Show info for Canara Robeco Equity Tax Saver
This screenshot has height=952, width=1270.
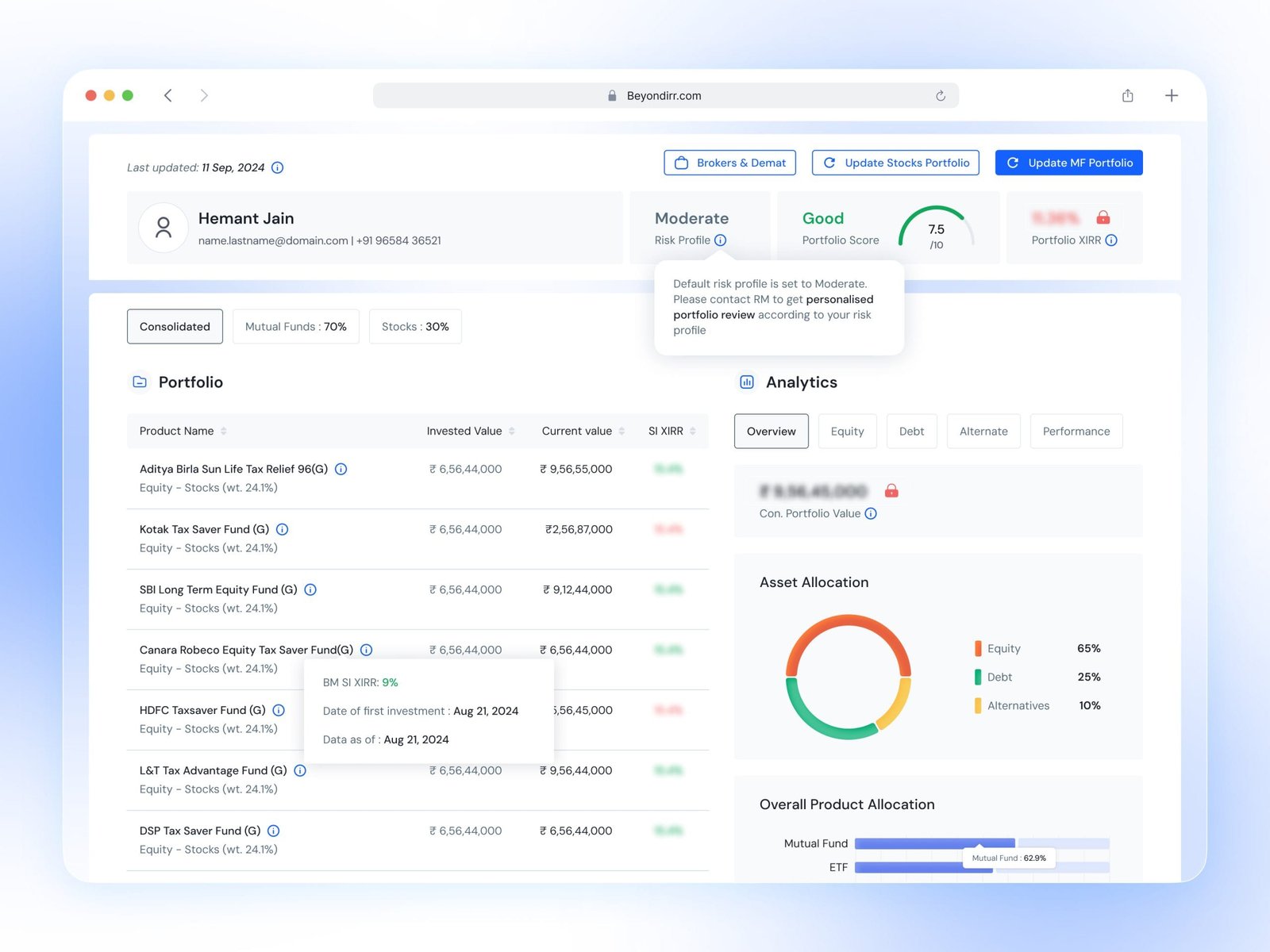366,650
